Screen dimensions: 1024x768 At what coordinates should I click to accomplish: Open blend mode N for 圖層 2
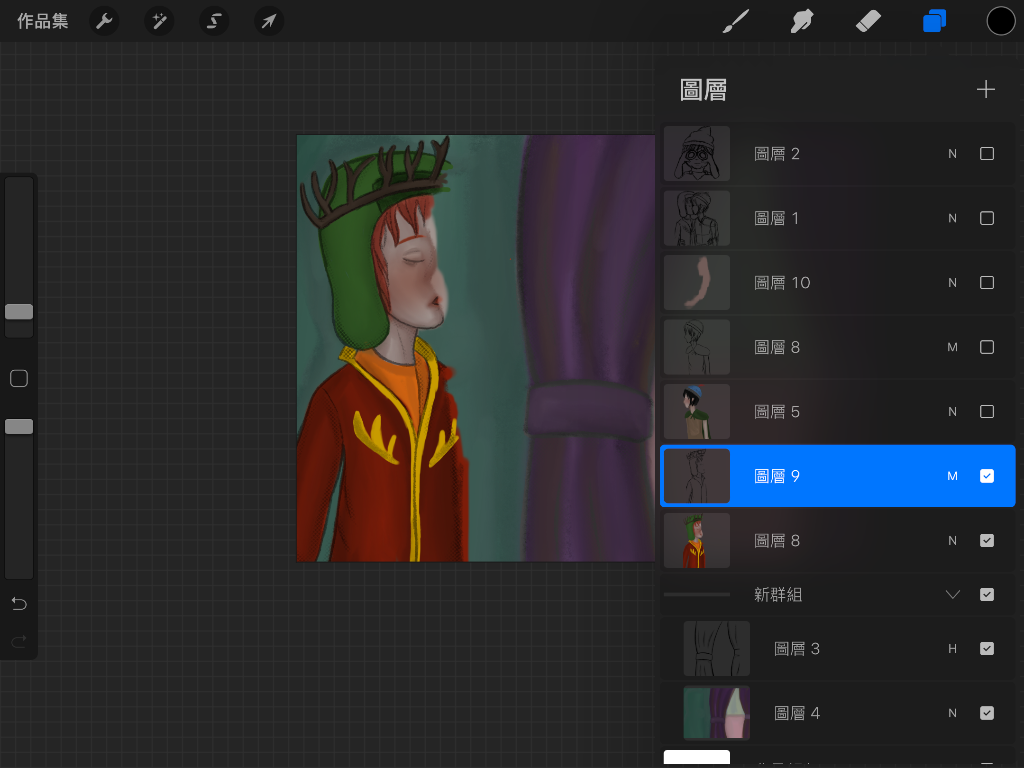[x=952, y=153]
